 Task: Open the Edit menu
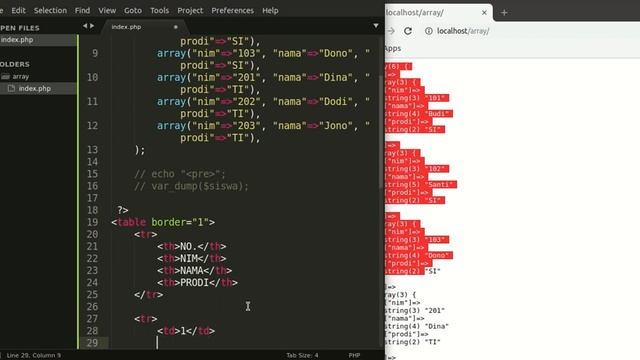[18, 11]
